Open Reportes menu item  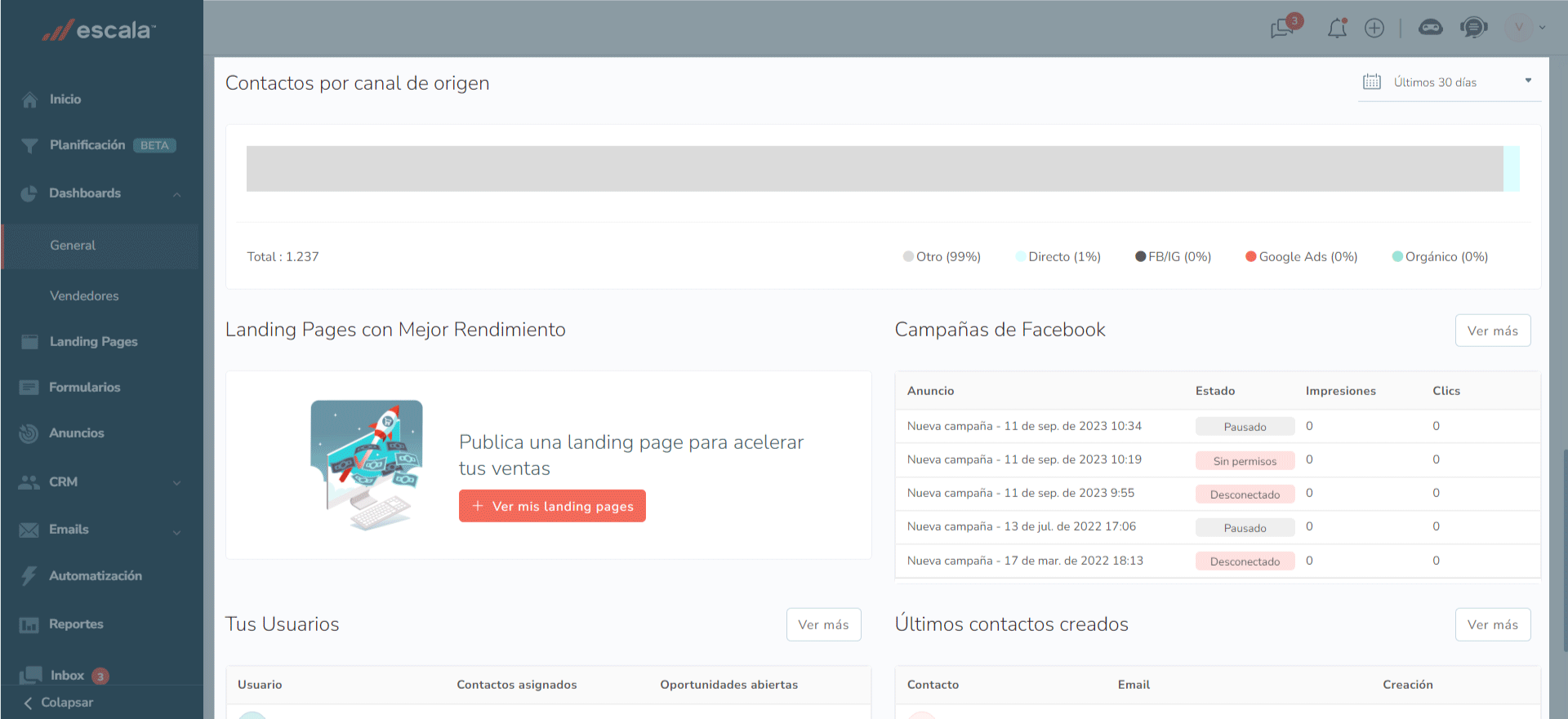click(76, 624)
